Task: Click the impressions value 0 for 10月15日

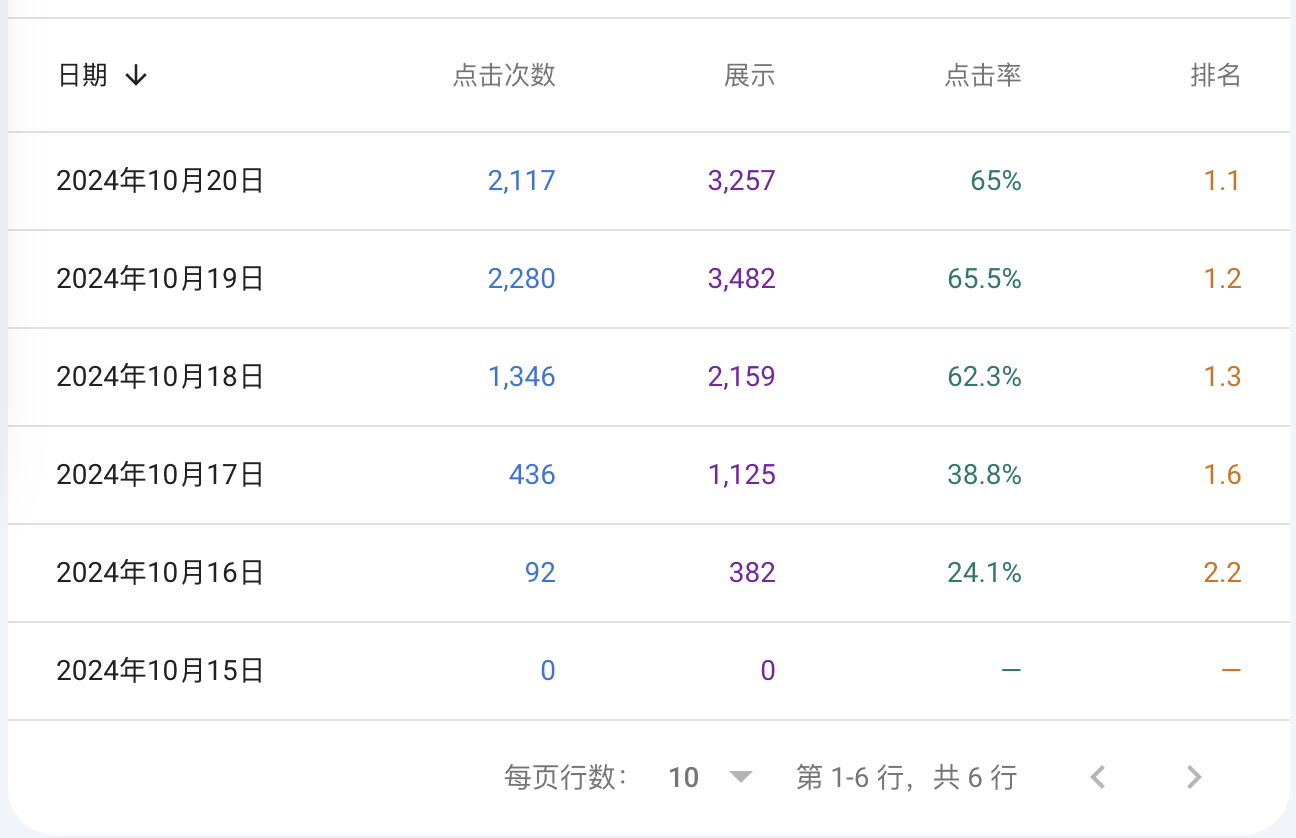Action: pyautogui.click(x=768, y=671)
